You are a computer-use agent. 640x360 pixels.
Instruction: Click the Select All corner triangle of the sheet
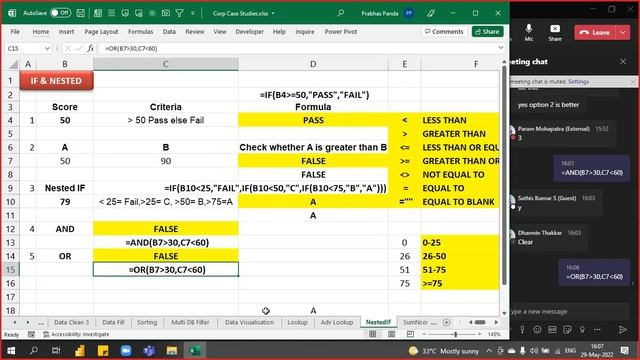[13, 64]
